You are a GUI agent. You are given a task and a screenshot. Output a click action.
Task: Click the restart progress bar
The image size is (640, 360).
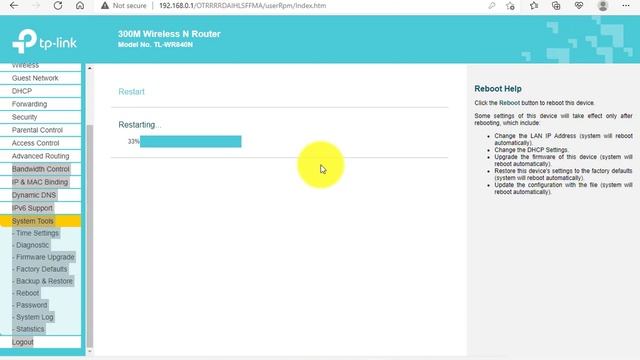point(190,142)
